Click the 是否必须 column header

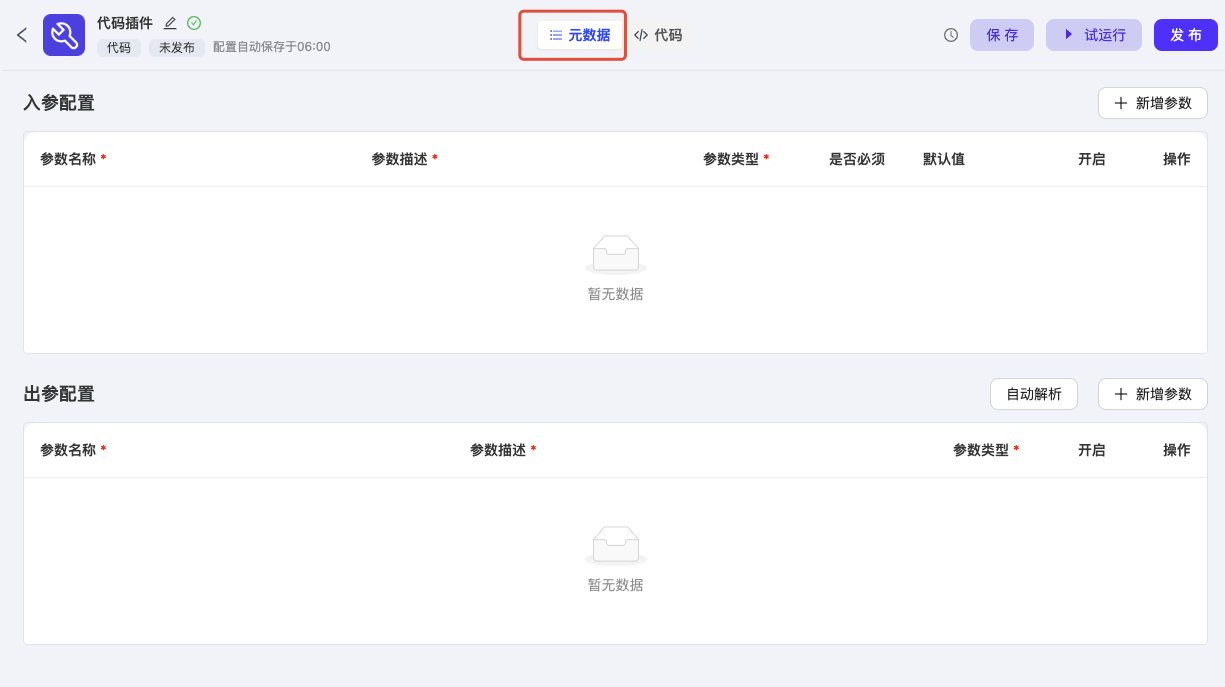click(857, 159)
